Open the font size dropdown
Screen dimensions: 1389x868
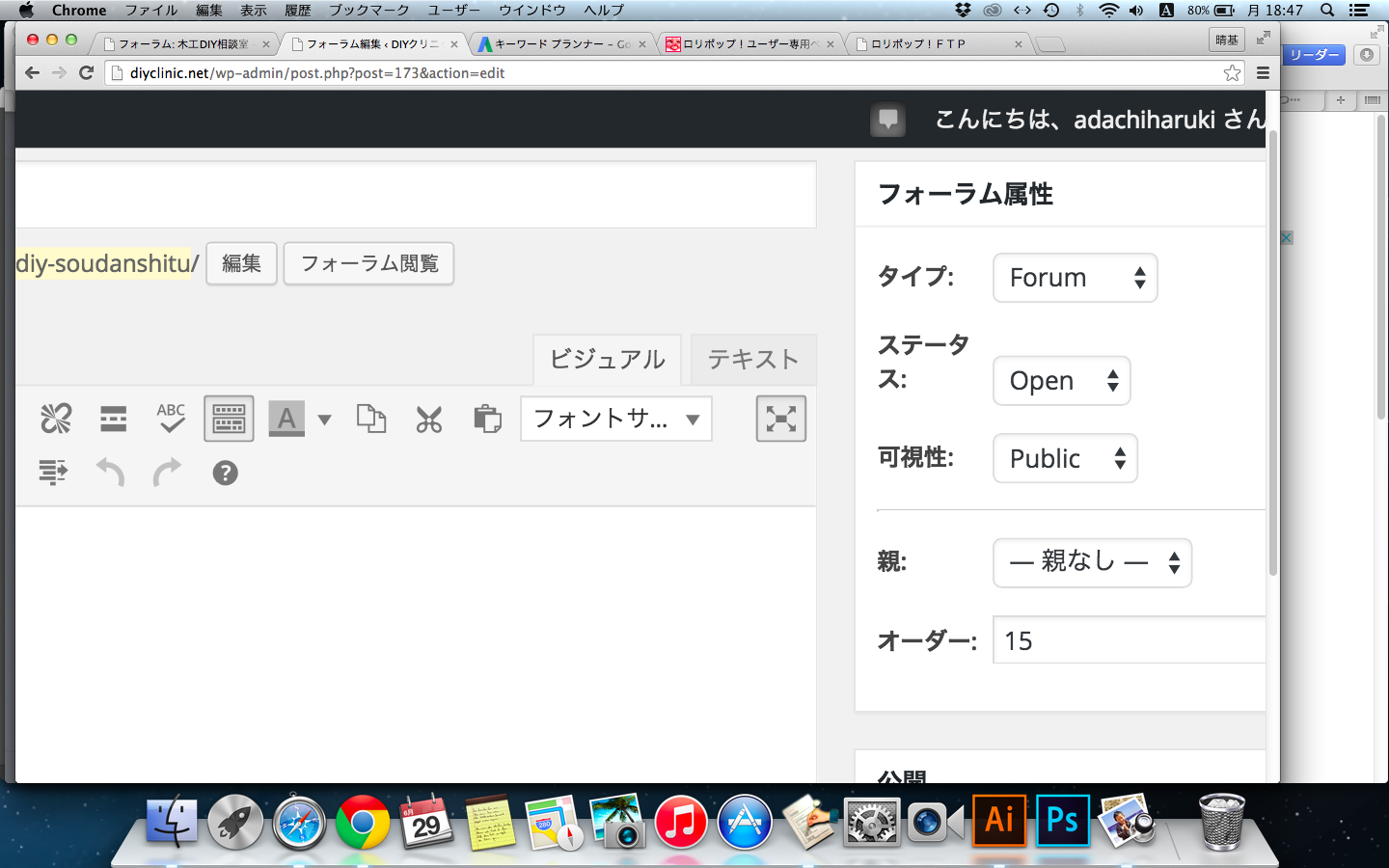(x=616, y=419)
